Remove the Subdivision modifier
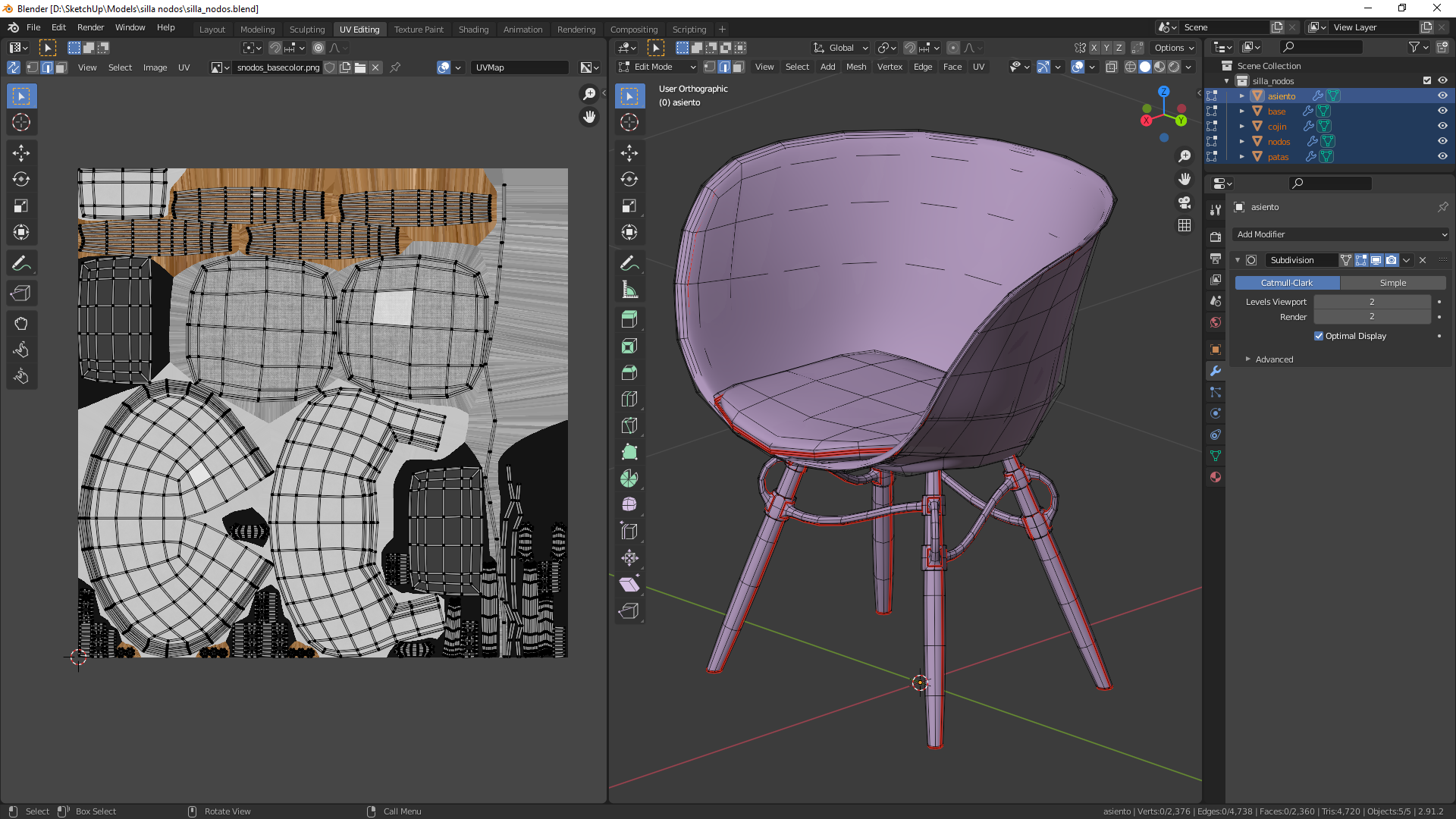 pos(1423,260)
